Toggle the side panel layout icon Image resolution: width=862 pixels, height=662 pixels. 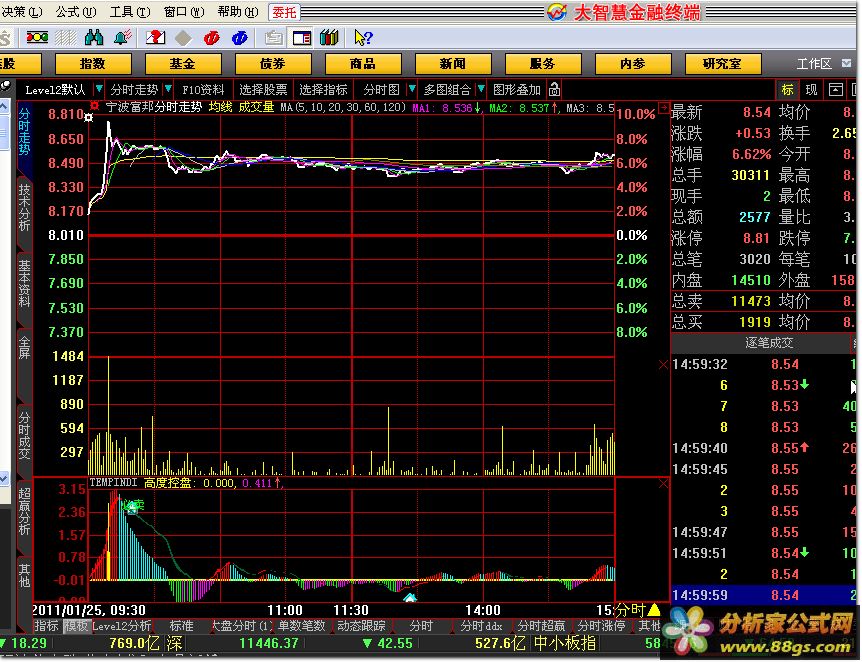(302, 38)
